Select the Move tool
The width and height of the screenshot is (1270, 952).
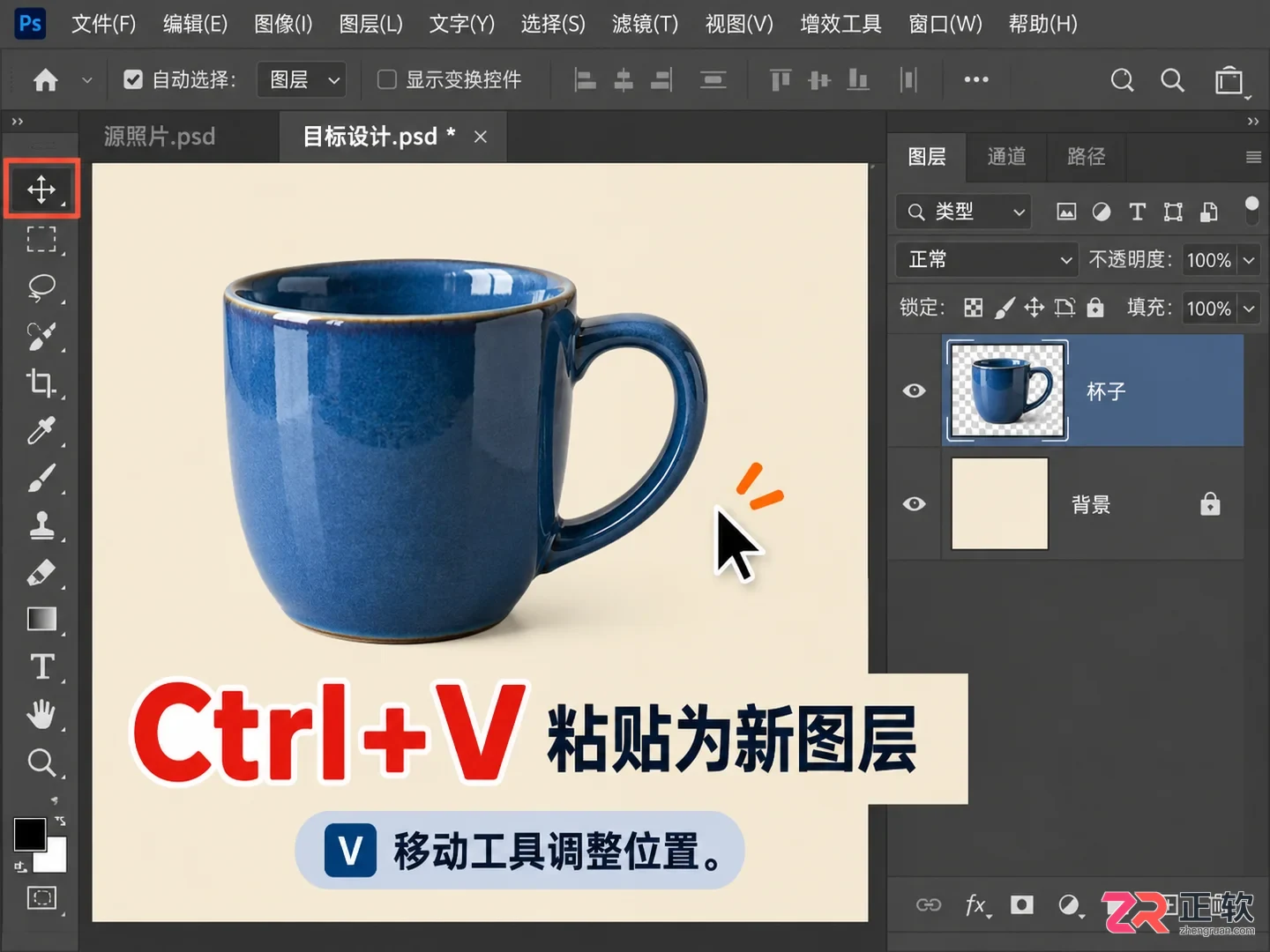click(41, 189)
